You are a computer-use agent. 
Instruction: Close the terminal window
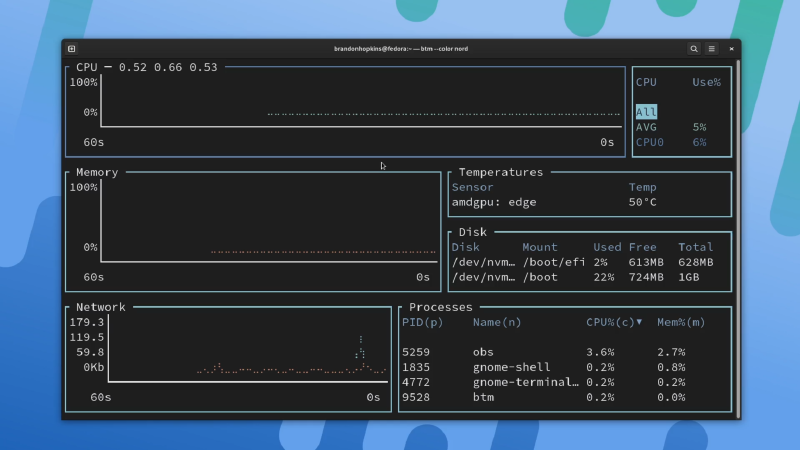731,48
